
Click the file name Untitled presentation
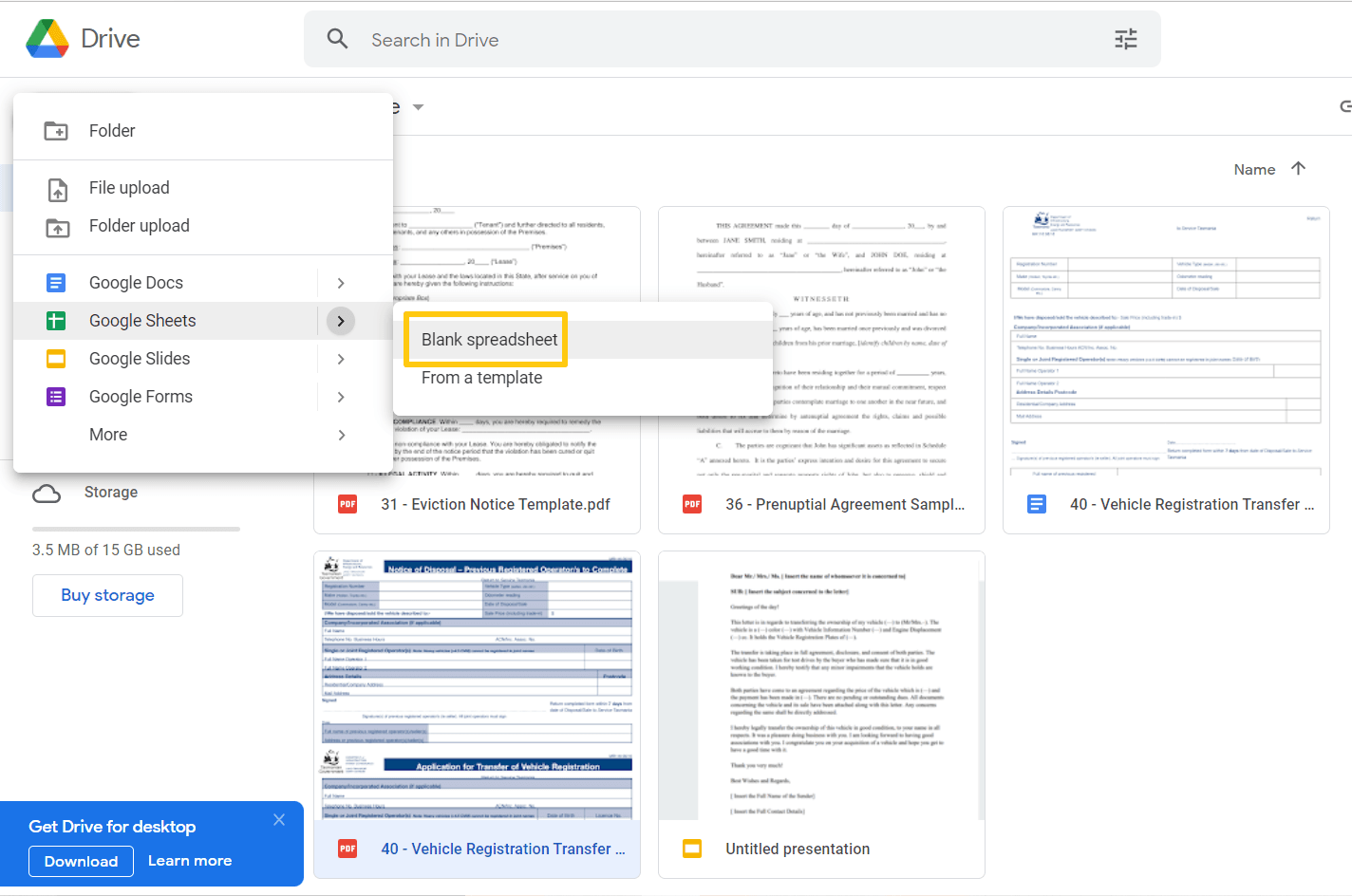[798, 849]
